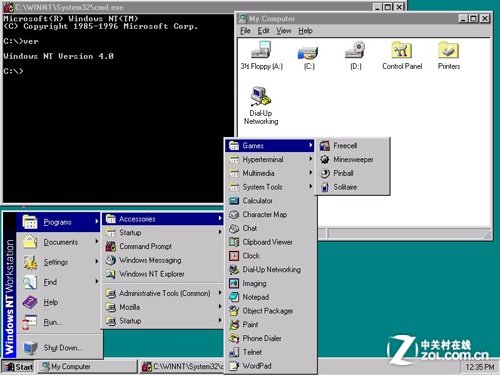The width and height of the screenshot is (500, 376).
Task: Select Help in the Start menu
Action: [59, 302]
